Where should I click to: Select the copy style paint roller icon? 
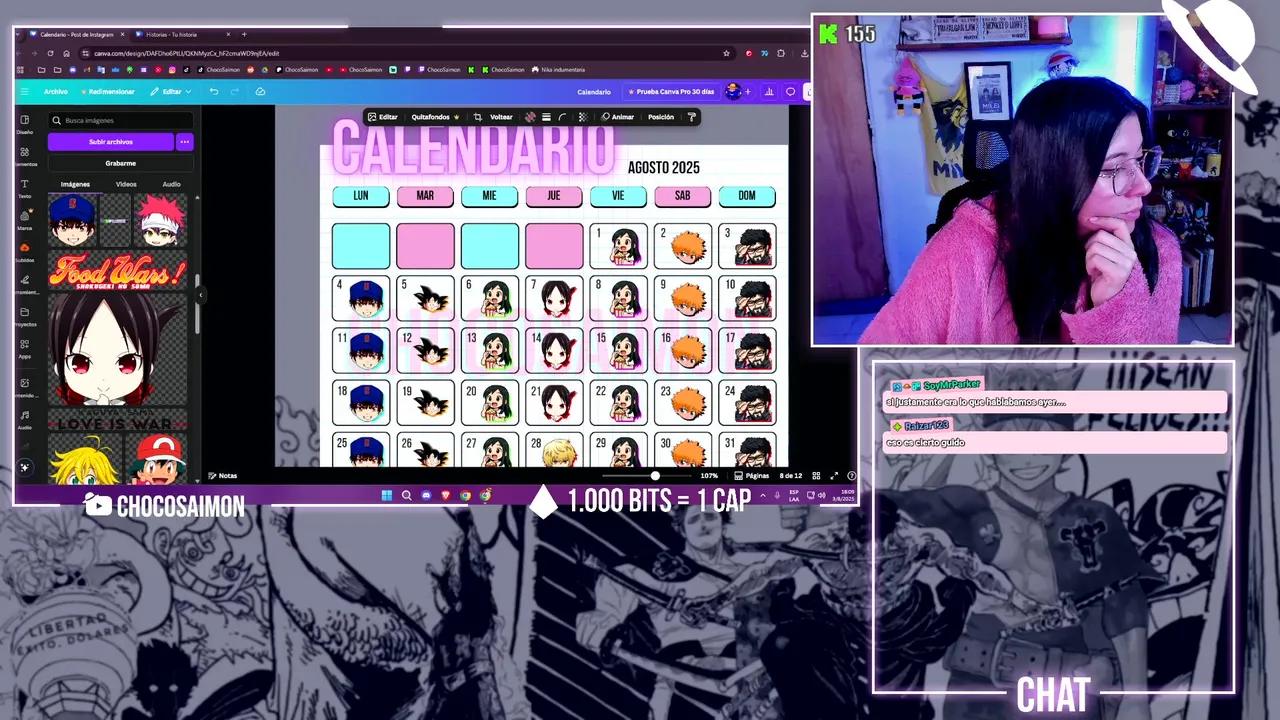691,117
